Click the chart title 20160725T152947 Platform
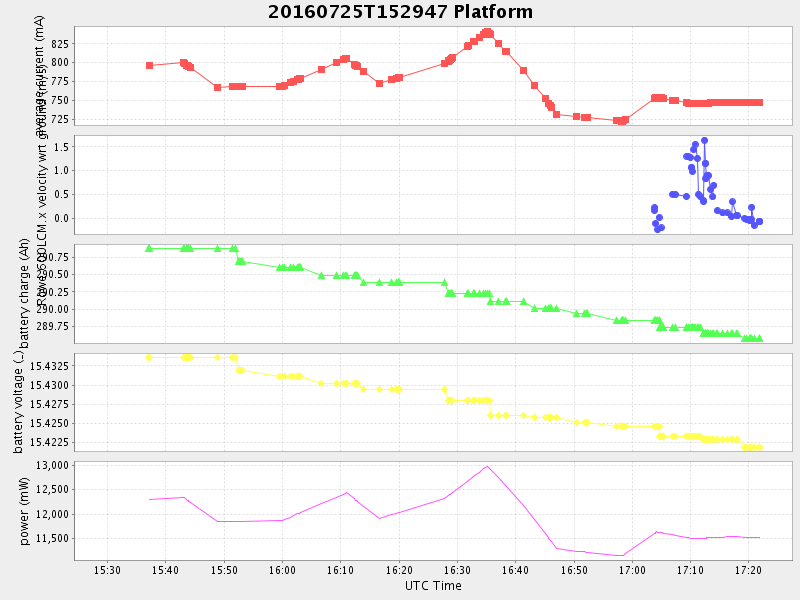The height and width of the screenshot is (600, 800). [x=400, y=12]
